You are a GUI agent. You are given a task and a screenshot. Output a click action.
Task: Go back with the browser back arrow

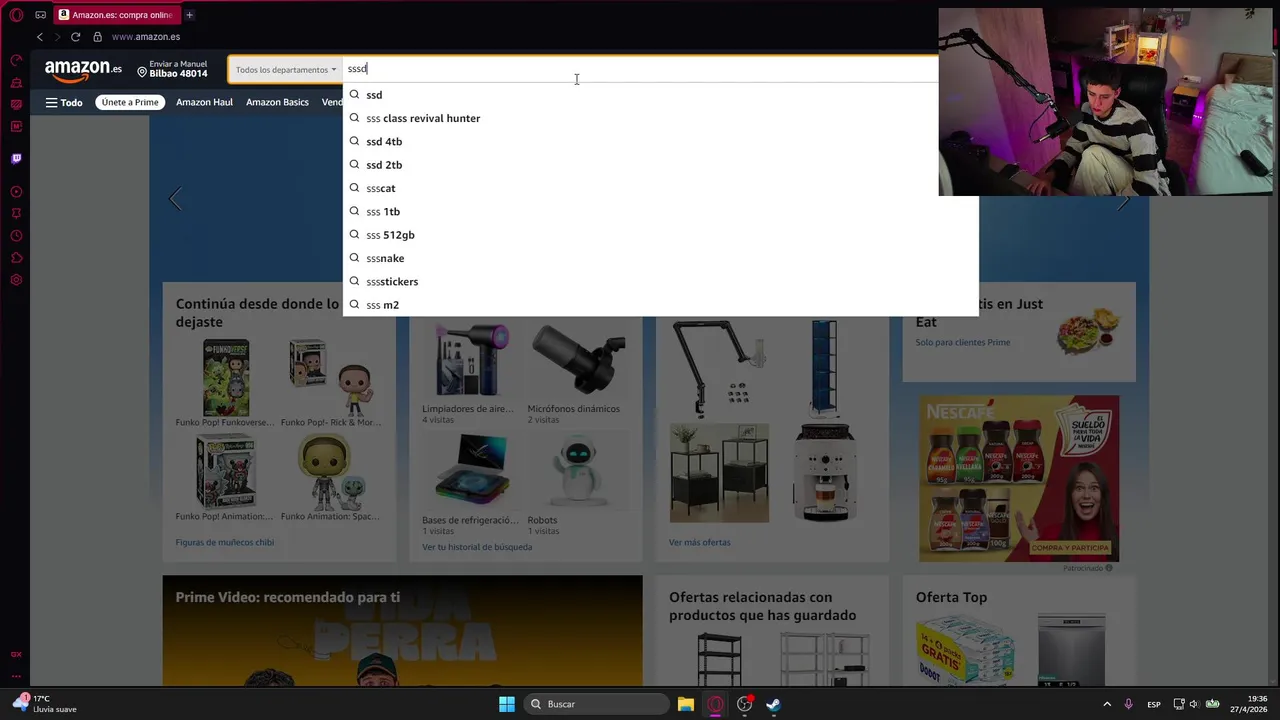40,37
